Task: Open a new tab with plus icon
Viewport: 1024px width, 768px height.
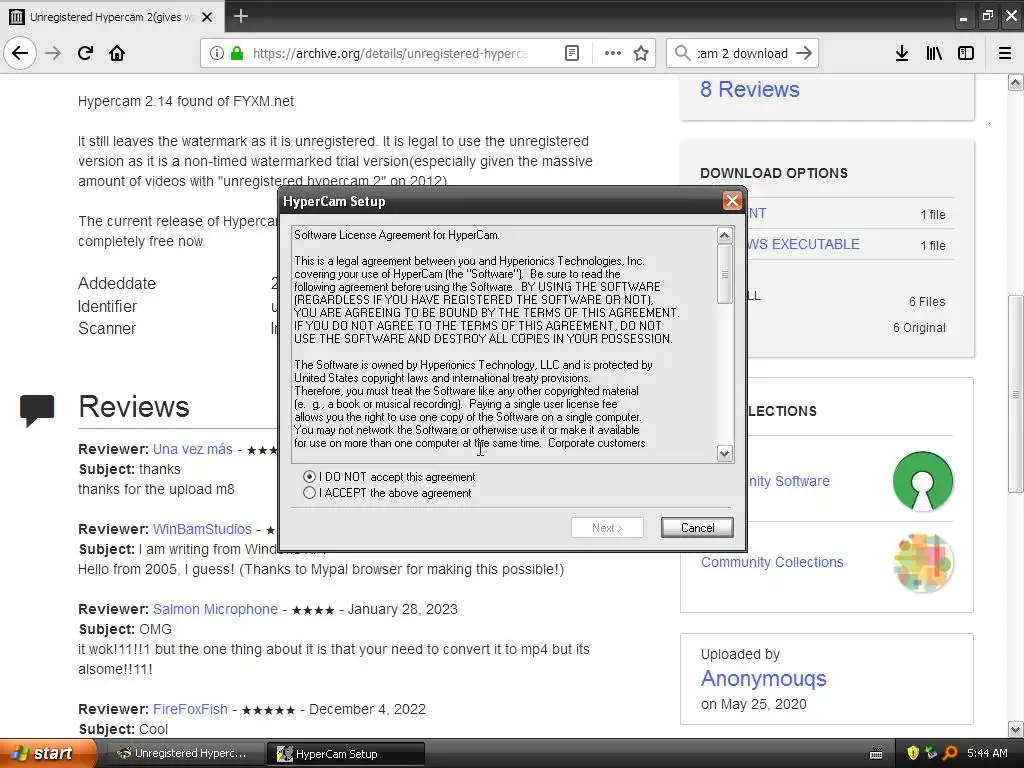Action: (x=240, y=16)
